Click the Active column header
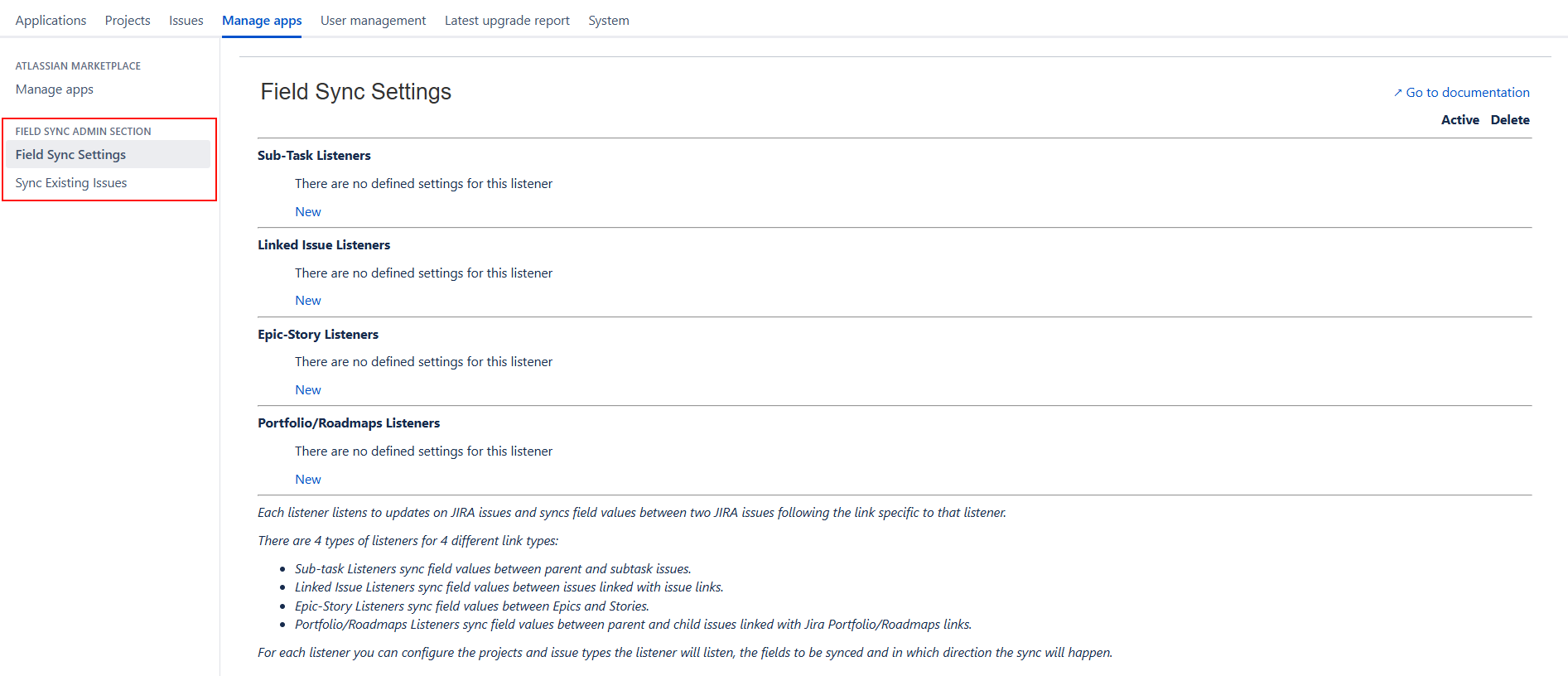This screenshot has width=1568, height=676. tap(1459, 120)
